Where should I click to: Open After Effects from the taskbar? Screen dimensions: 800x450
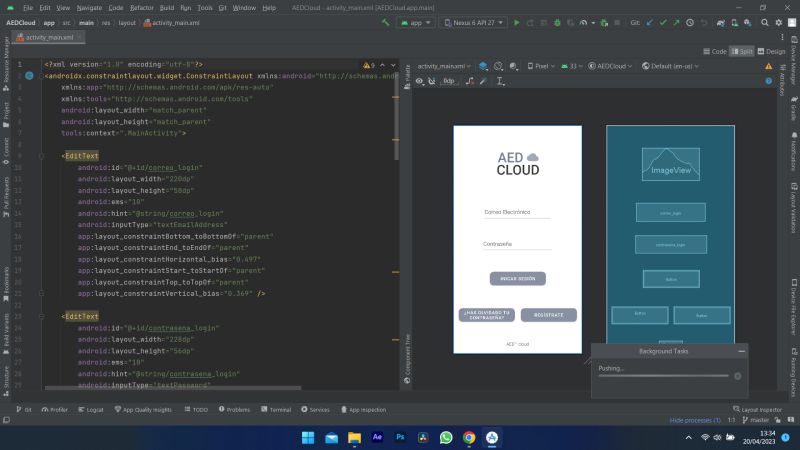pos(377,437)
